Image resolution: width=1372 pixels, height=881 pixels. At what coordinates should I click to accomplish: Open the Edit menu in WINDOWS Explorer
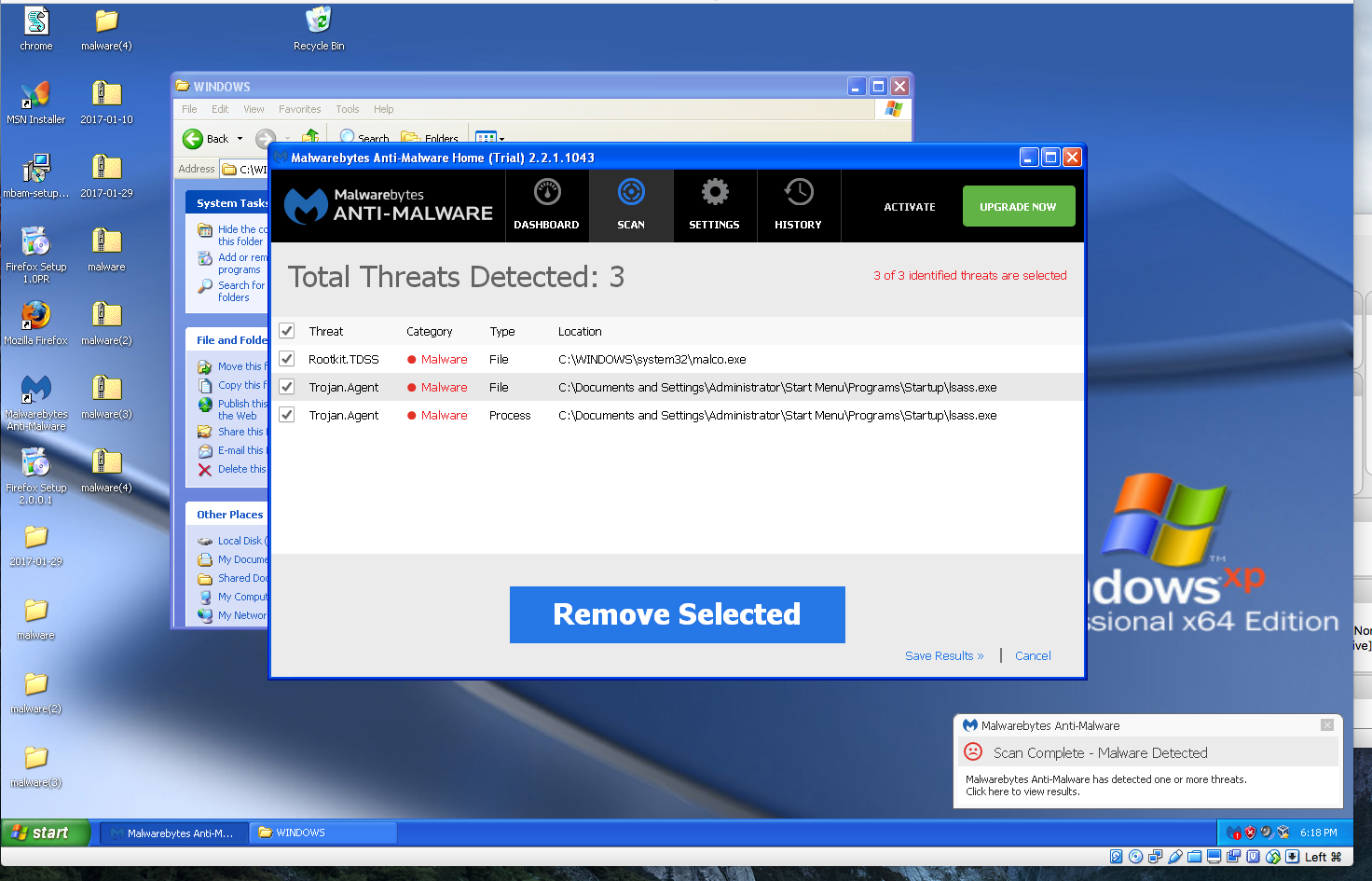220,109
